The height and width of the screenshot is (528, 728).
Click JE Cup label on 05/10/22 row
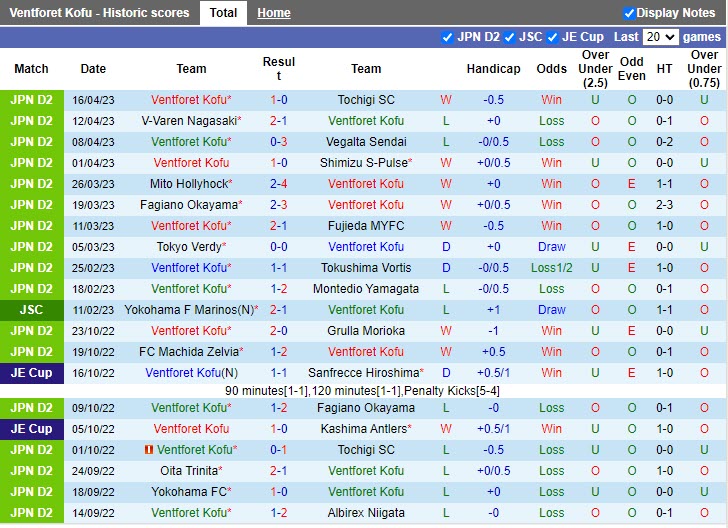click(32, 429)
